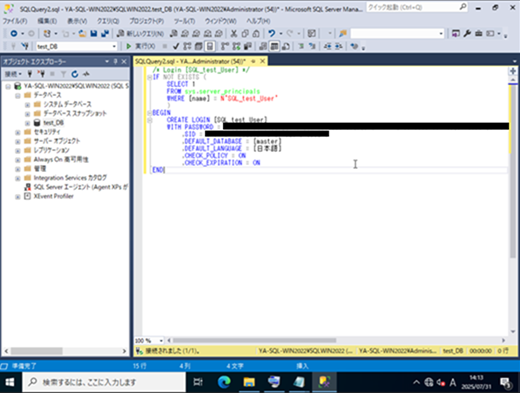520x393 pixels.
Task: Toggle pin on the Object Explorer panel
Action: pos(116,61)
